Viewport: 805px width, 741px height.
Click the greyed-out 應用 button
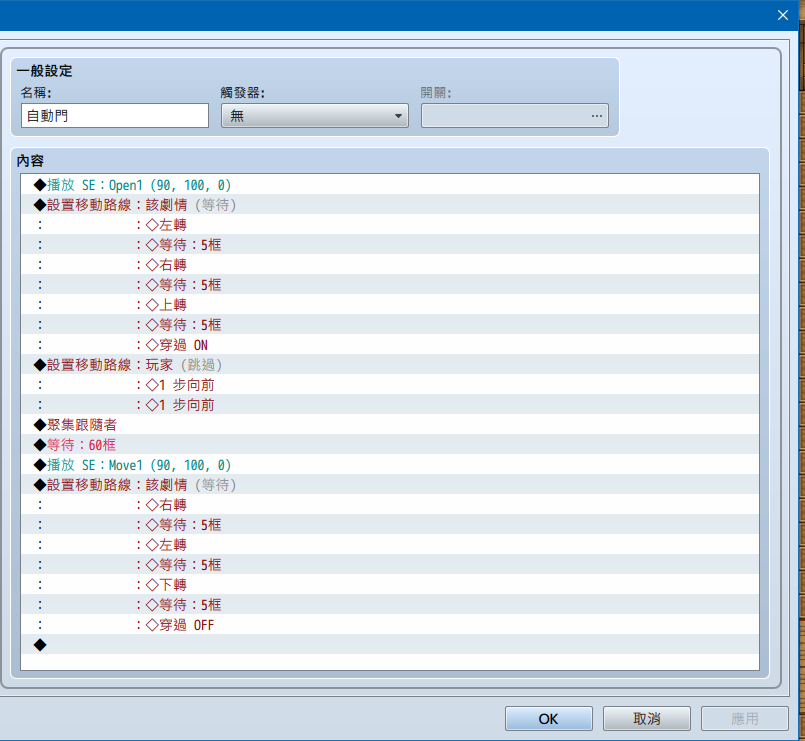click(x=744, y=718)
